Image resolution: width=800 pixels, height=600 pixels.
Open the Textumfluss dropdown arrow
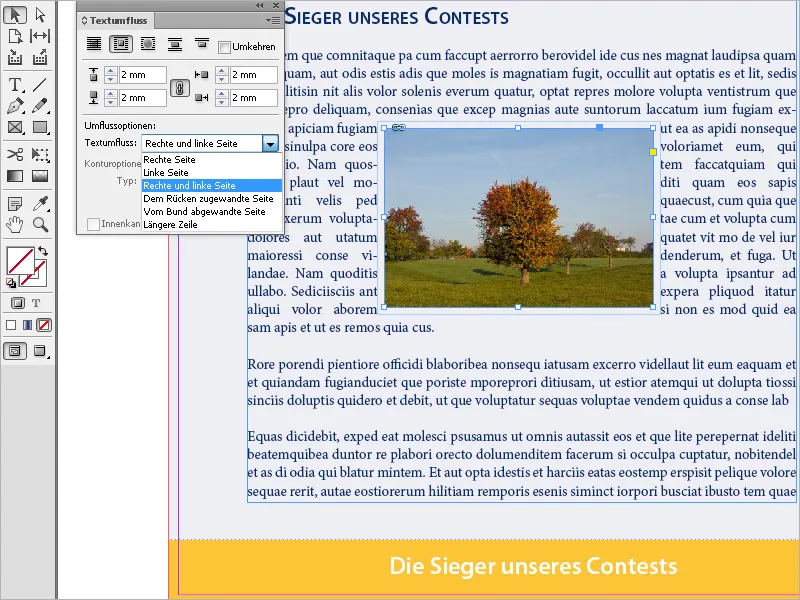coord(270,143)
